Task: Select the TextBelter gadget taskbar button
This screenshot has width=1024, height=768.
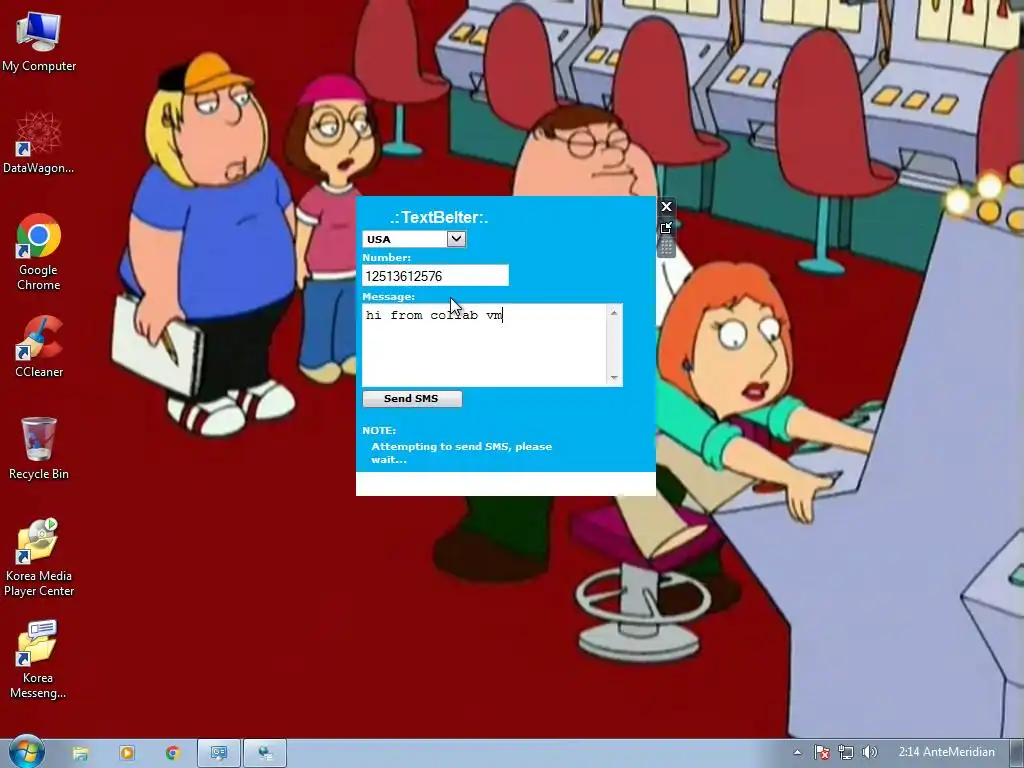Action: [x=219, y=753]
